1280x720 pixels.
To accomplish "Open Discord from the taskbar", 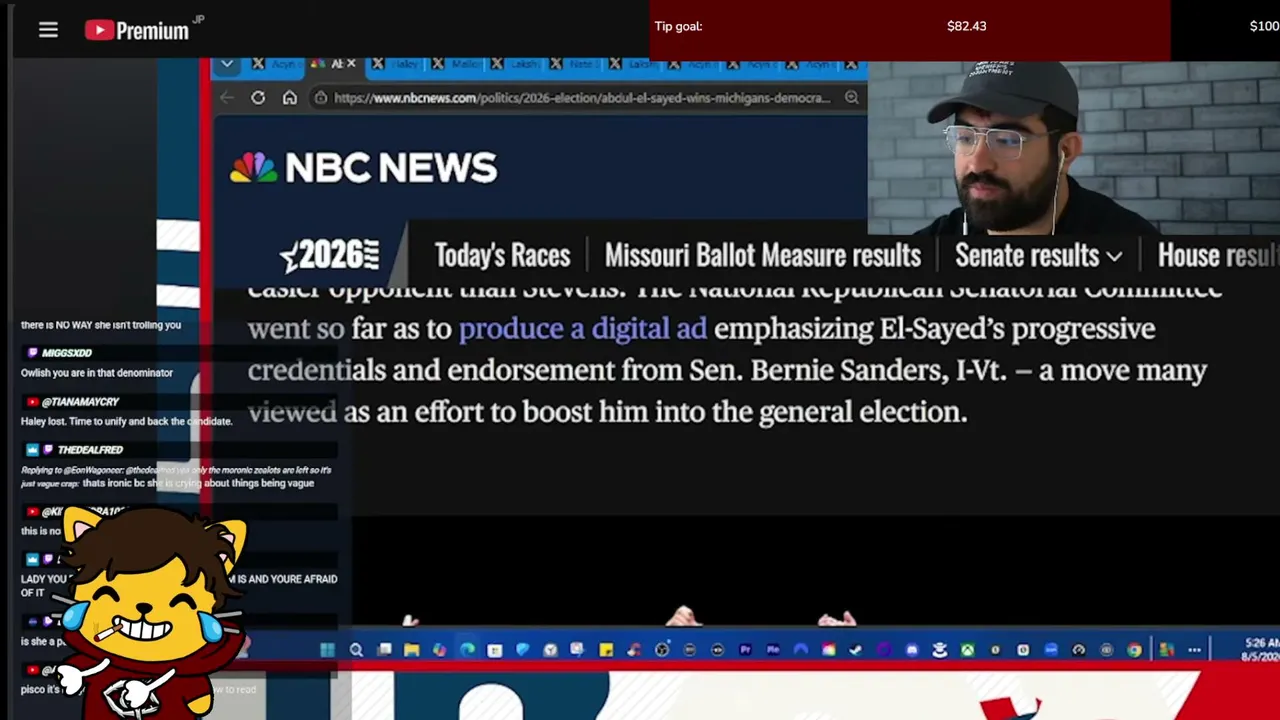I will point(912,650).
